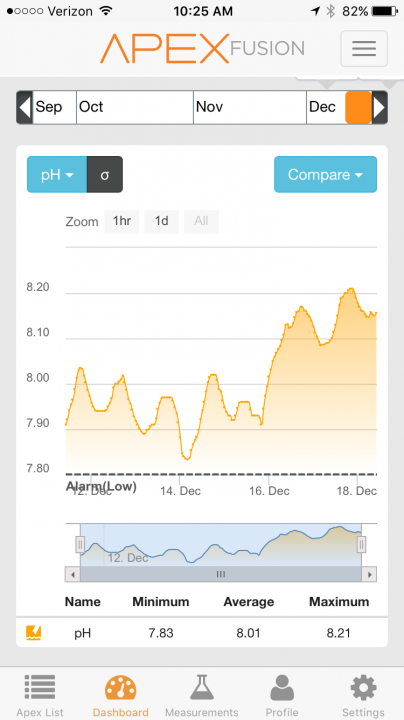This screenshot has width=404, height=720.
Task: Click the timeline left arrow
Action: pyautogui.click(x=24, y=107)
